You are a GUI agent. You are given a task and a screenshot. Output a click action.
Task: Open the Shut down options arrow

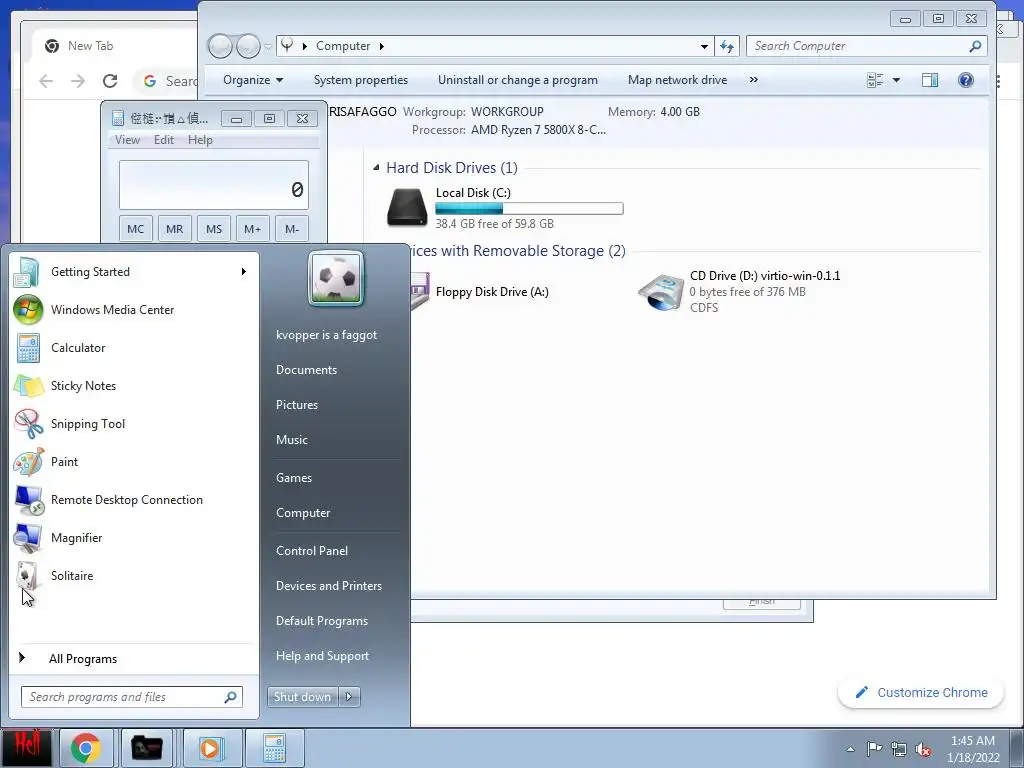(x=349, y=697)
